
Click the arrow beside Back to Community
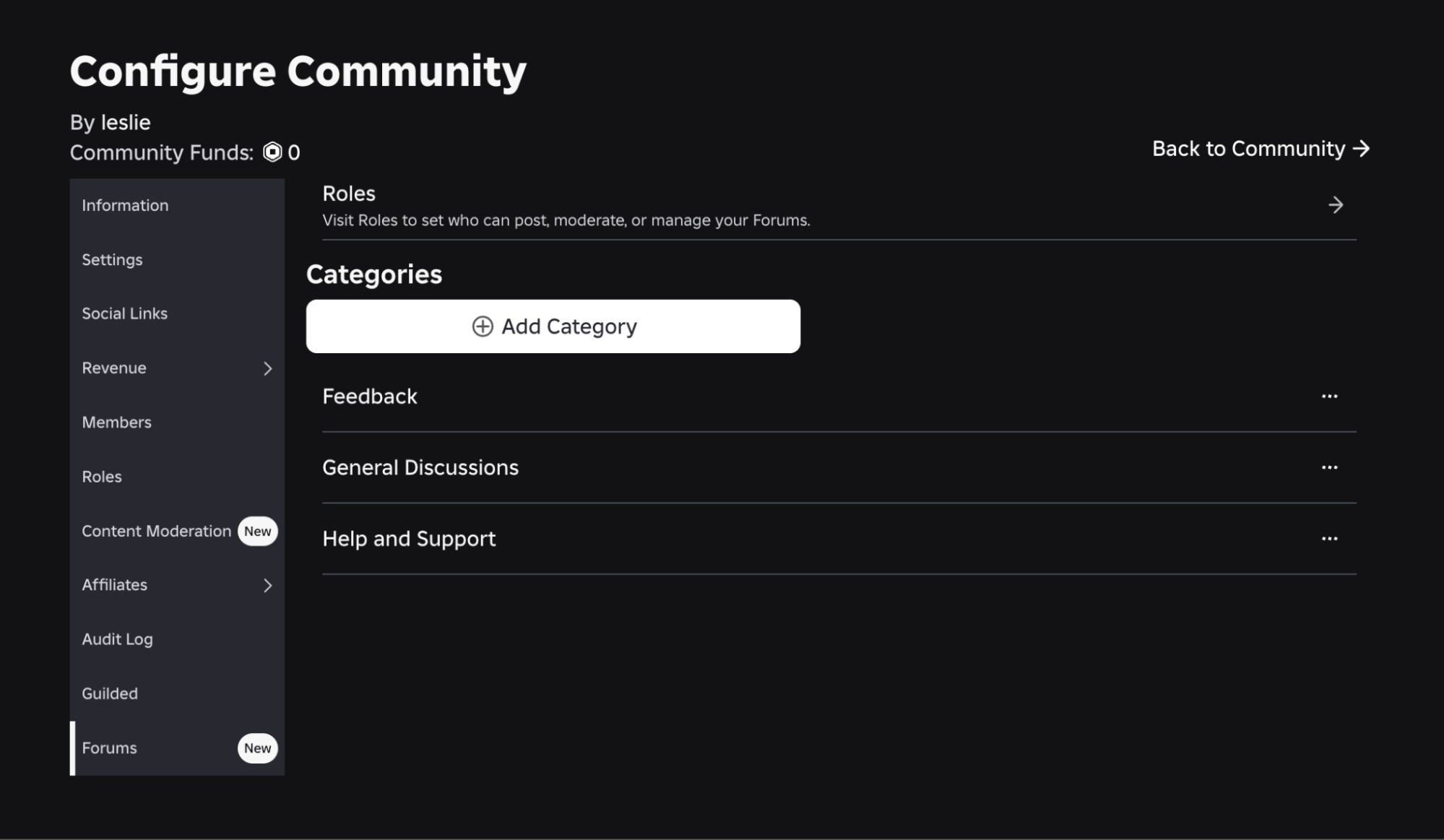1362,149
